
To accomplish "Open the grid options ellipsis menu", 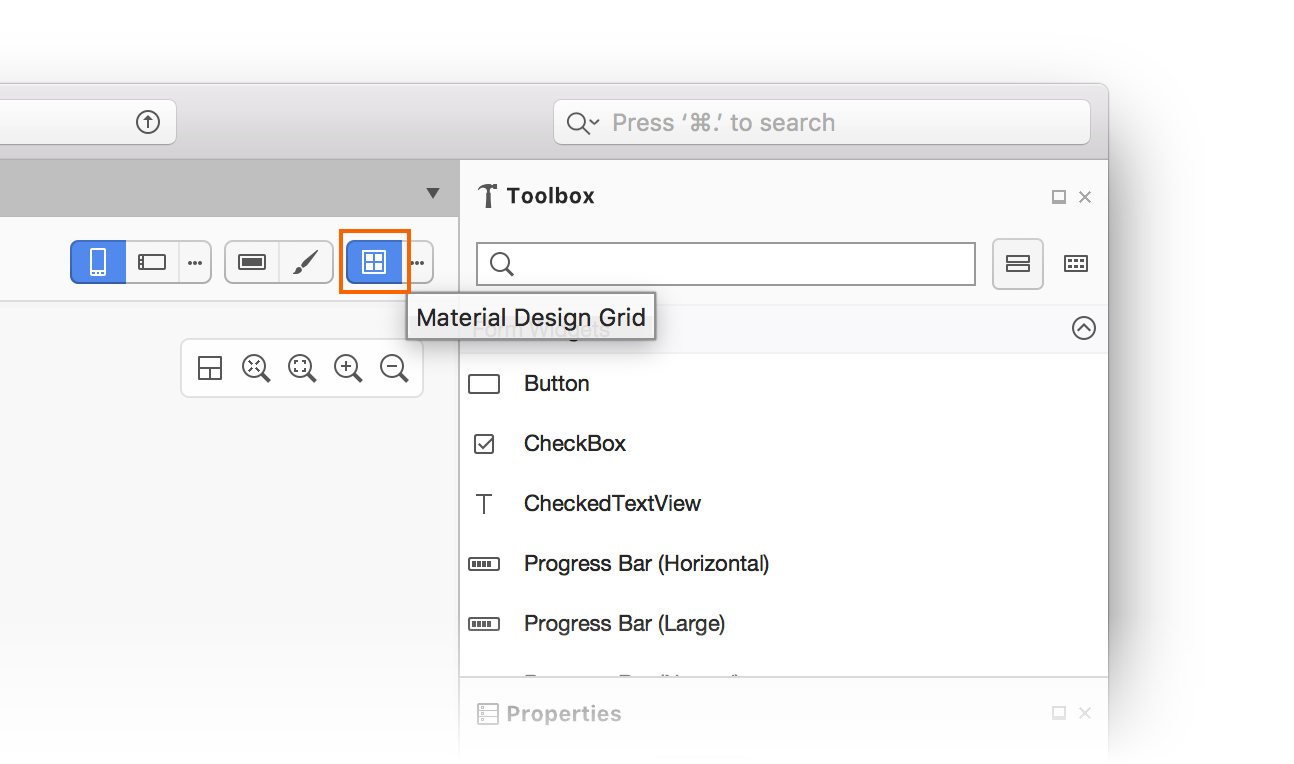I will (x=418, y=262).
